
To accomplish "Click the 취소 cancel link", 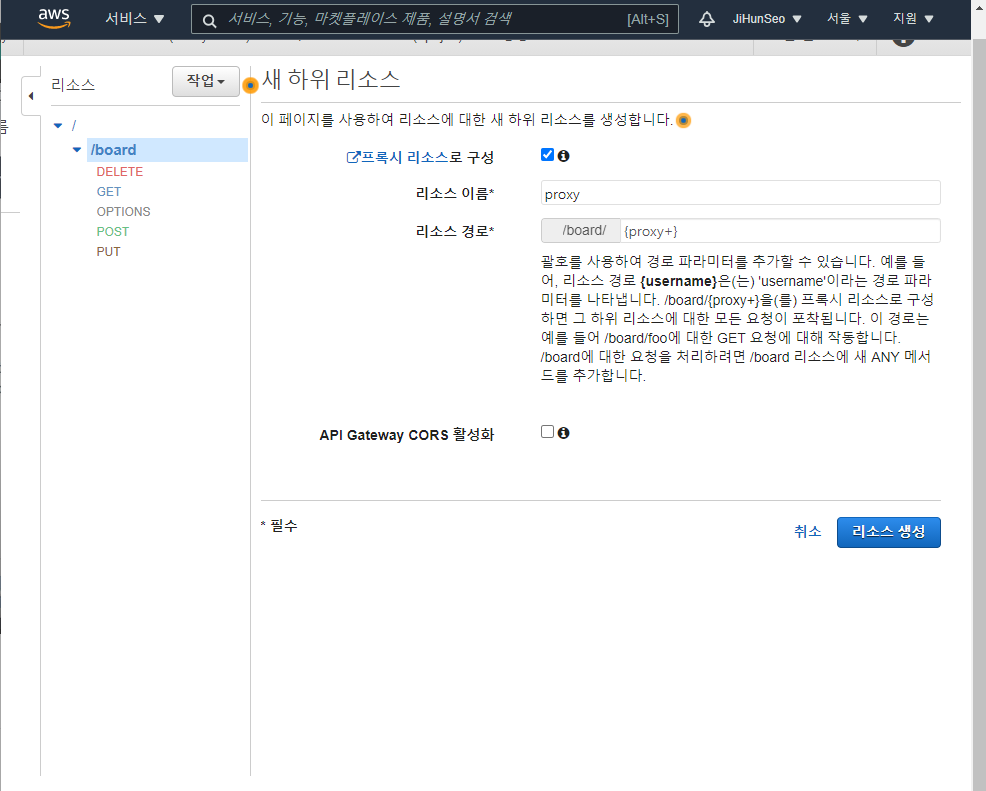I will pyautogui.click(x=807, y=532).
